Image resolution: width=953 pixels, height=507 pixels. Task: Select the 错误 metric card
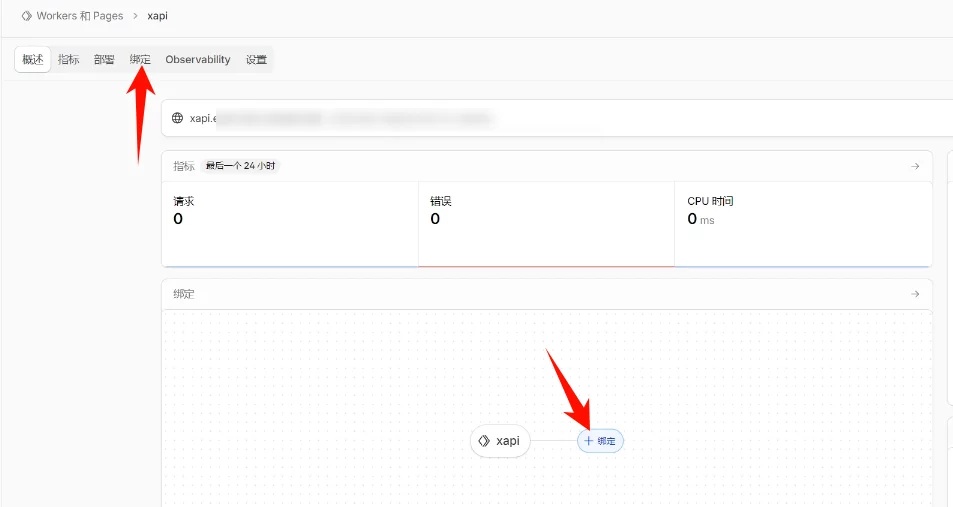546,224
